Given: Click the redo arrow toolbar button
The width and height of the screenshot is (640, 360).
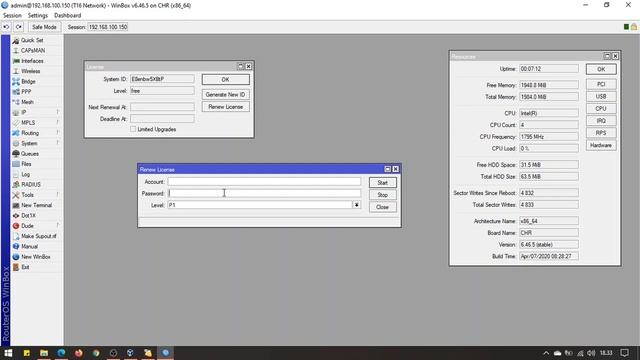Looking at the screenshot, I should (18, 27).
